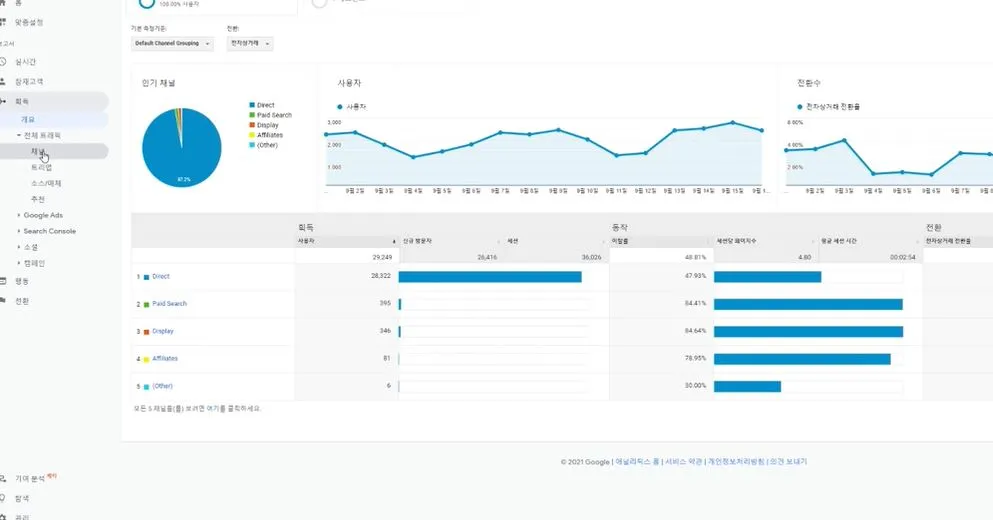This screenshot has height=520, width=993.
Task: Open the 의견 보내기 footer link
Action: pos(788,462)
